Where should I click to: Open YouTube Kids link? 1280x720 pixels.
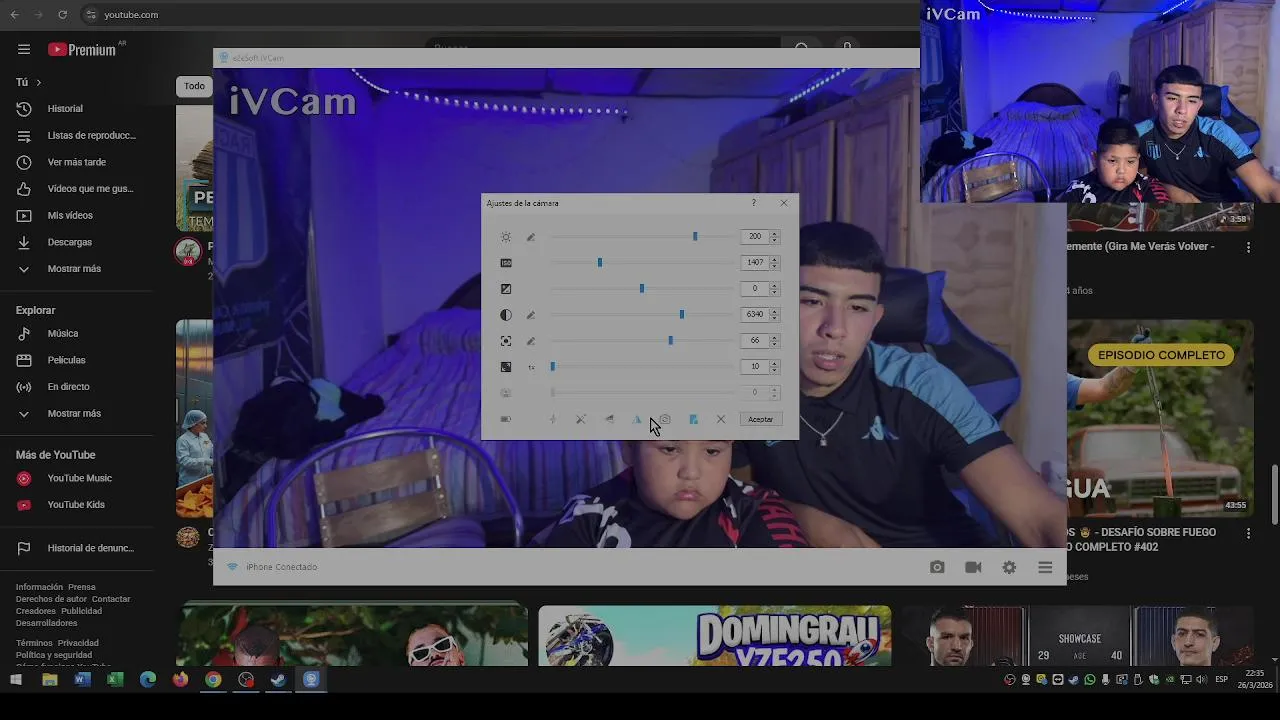tap(76, 505)
